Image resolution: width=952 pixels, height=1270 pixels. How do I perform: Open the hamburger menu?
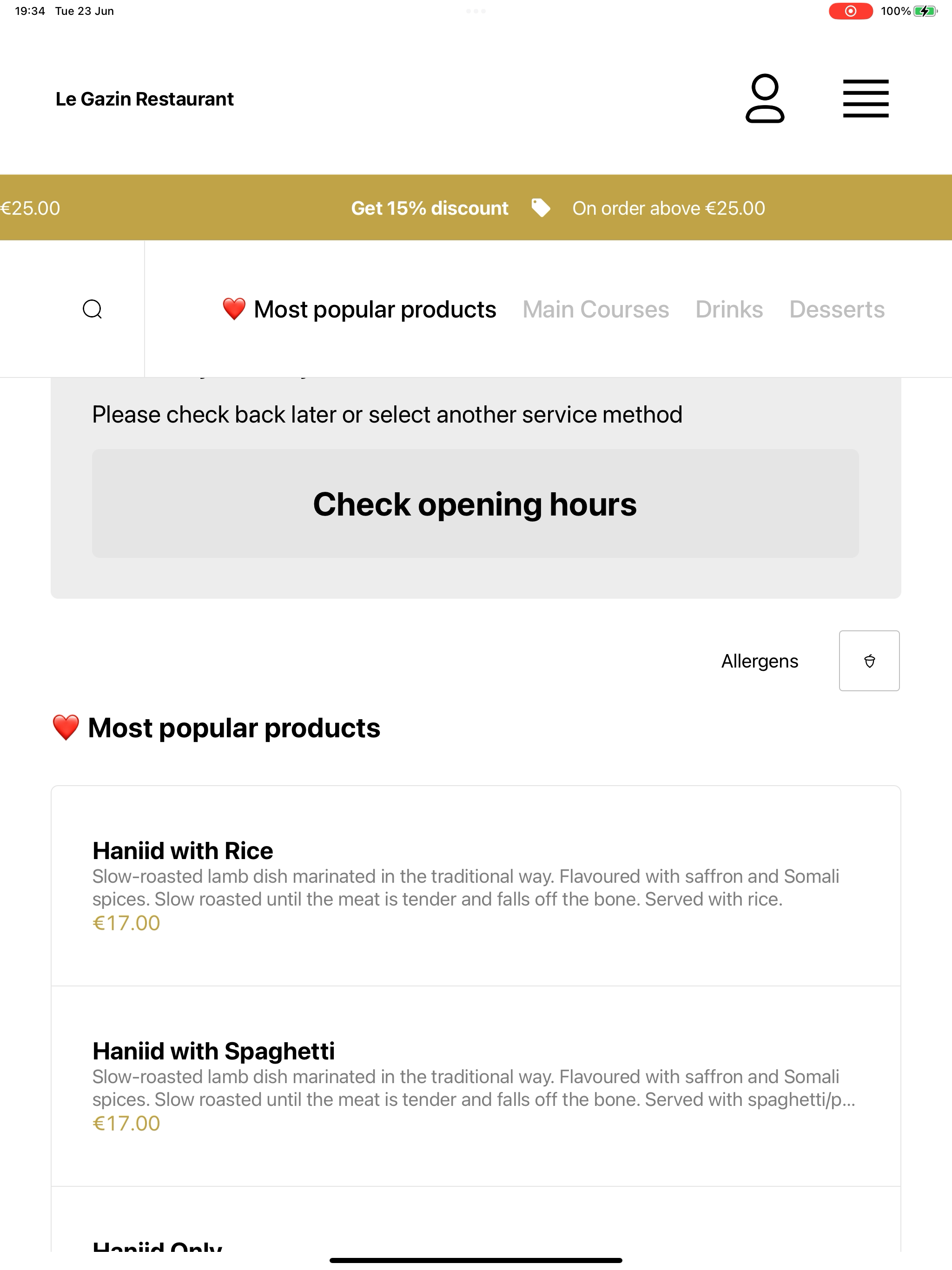(x=865, y=99)
